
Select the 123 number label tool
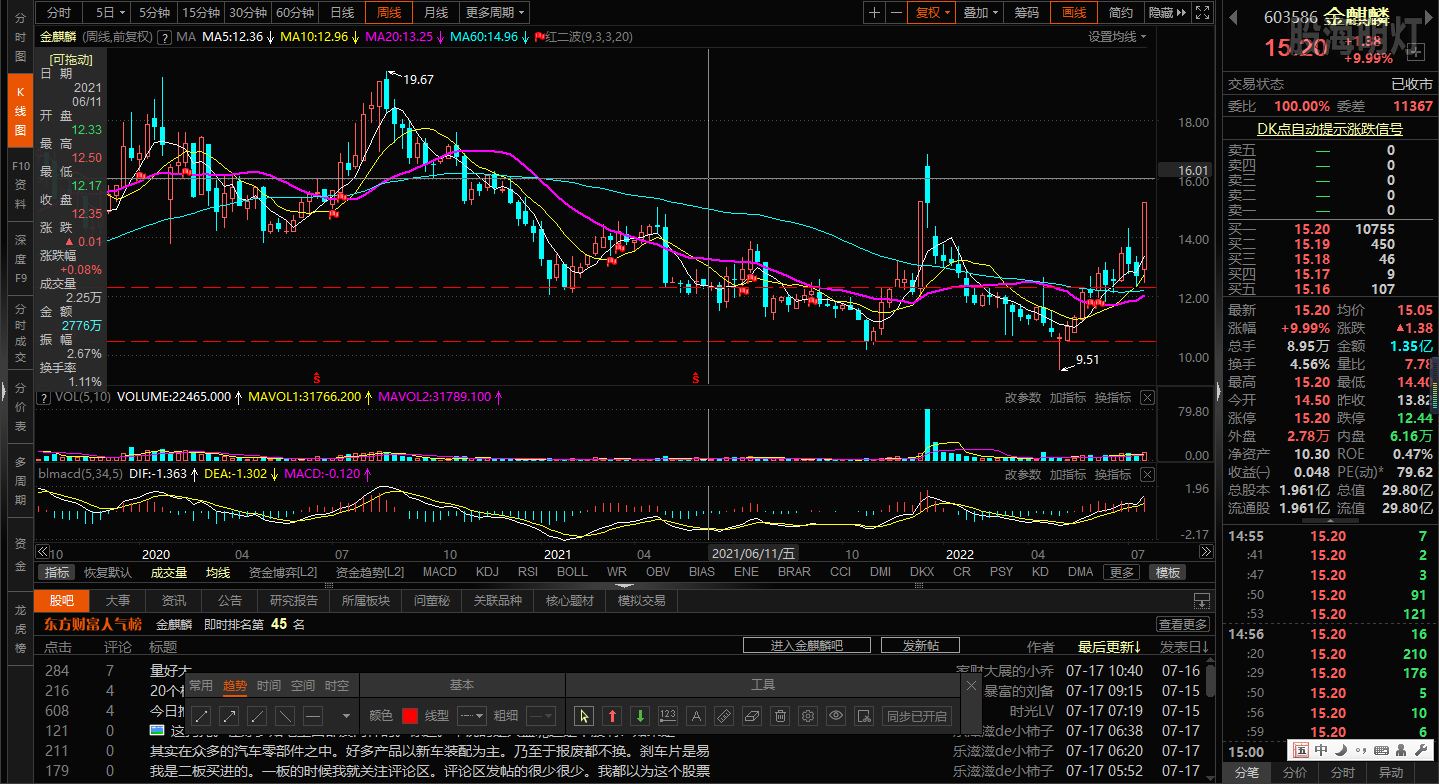(669, 716)
